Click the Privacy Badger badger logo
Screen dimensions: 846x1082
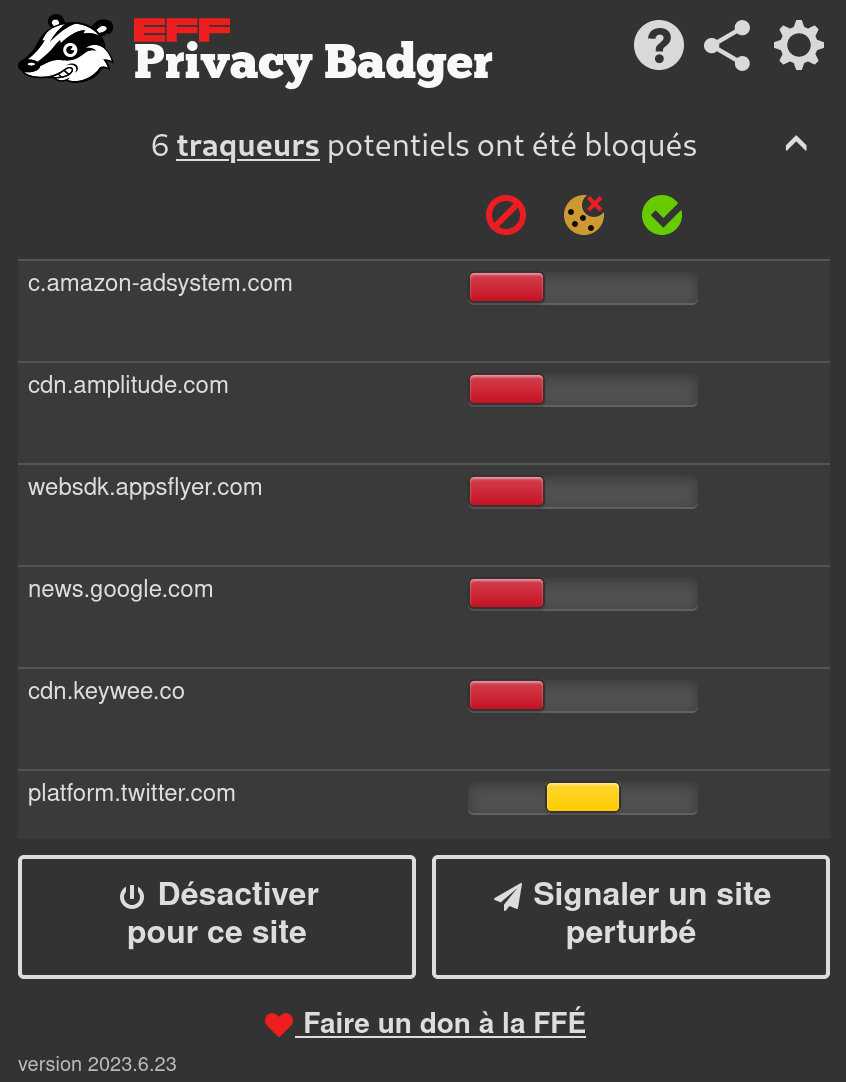pos(66,50)
